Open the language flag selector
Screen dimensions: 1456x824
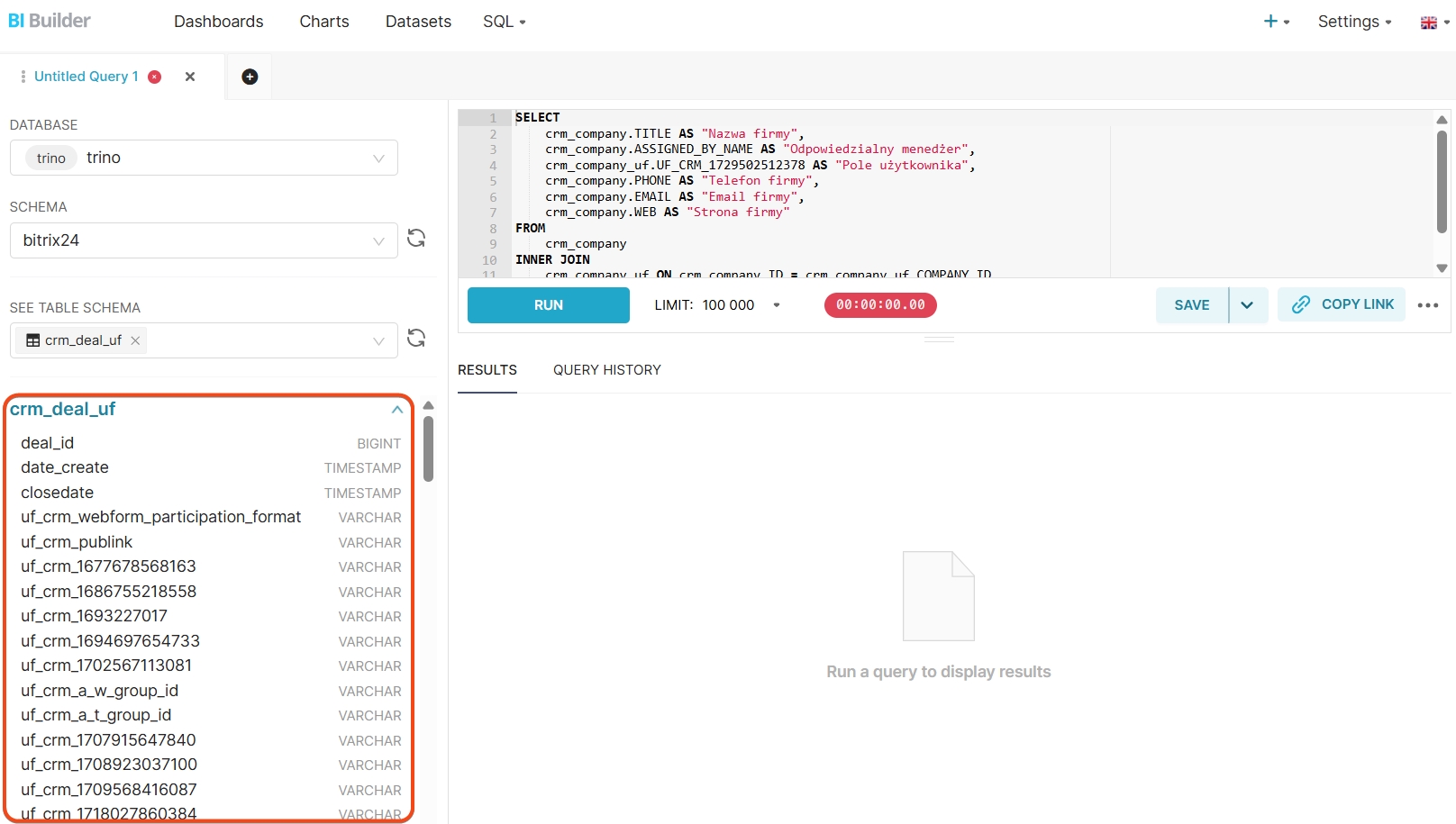pyautogui.click(x=1434, y=23)
